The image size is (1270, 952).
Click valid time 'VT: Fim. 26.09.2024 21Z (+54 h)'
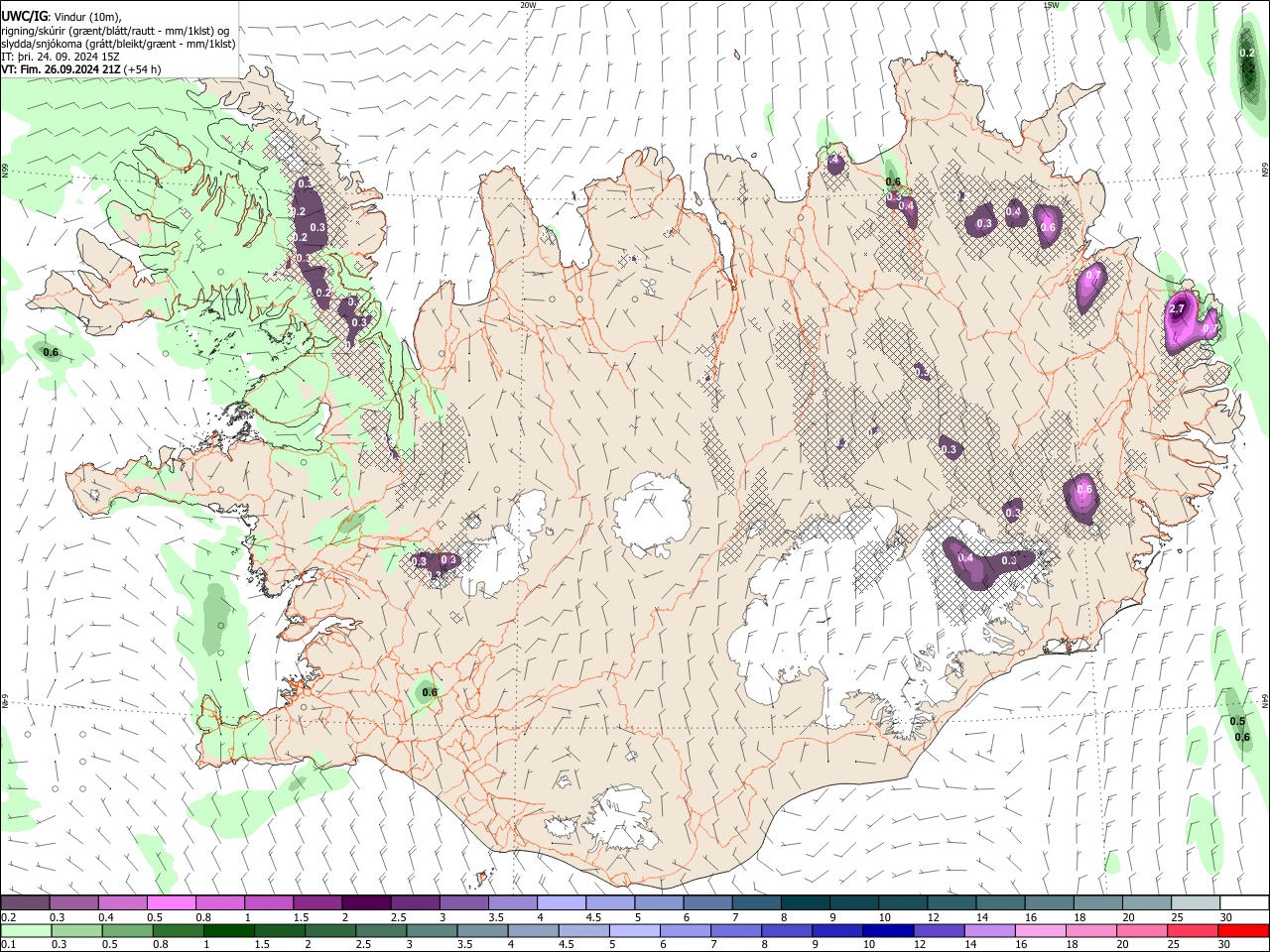click(x=80, y=69)
